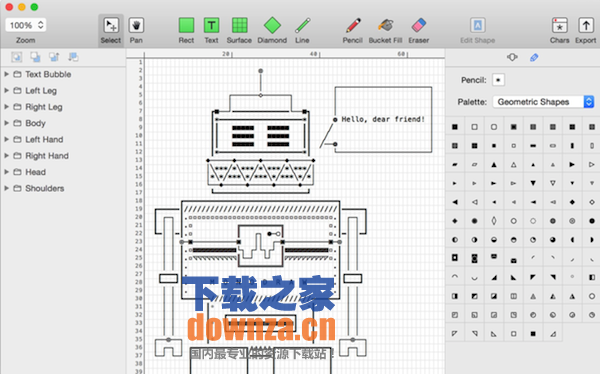Viewport: 600px width, 374px height.
Task: Select the Left Leg layer label
Action: pos(41,91)
